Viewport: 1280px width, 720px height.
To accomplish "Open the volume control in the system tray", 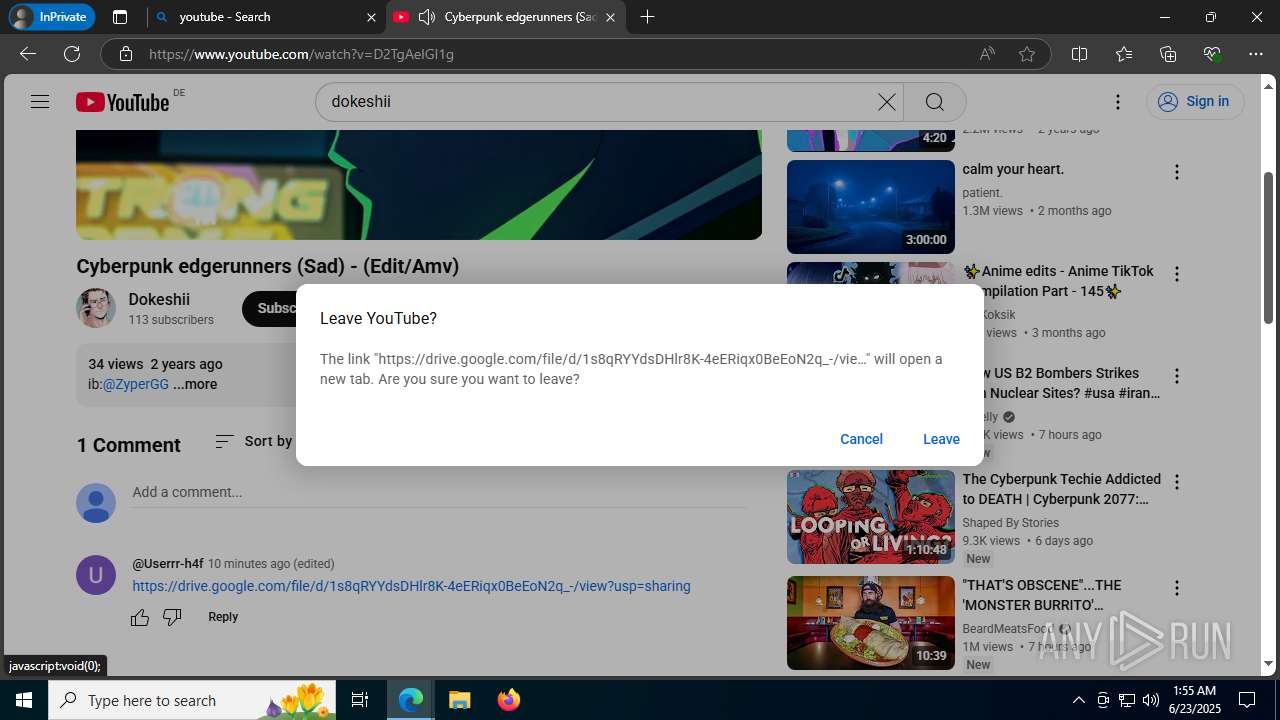I will point(1151,700).
